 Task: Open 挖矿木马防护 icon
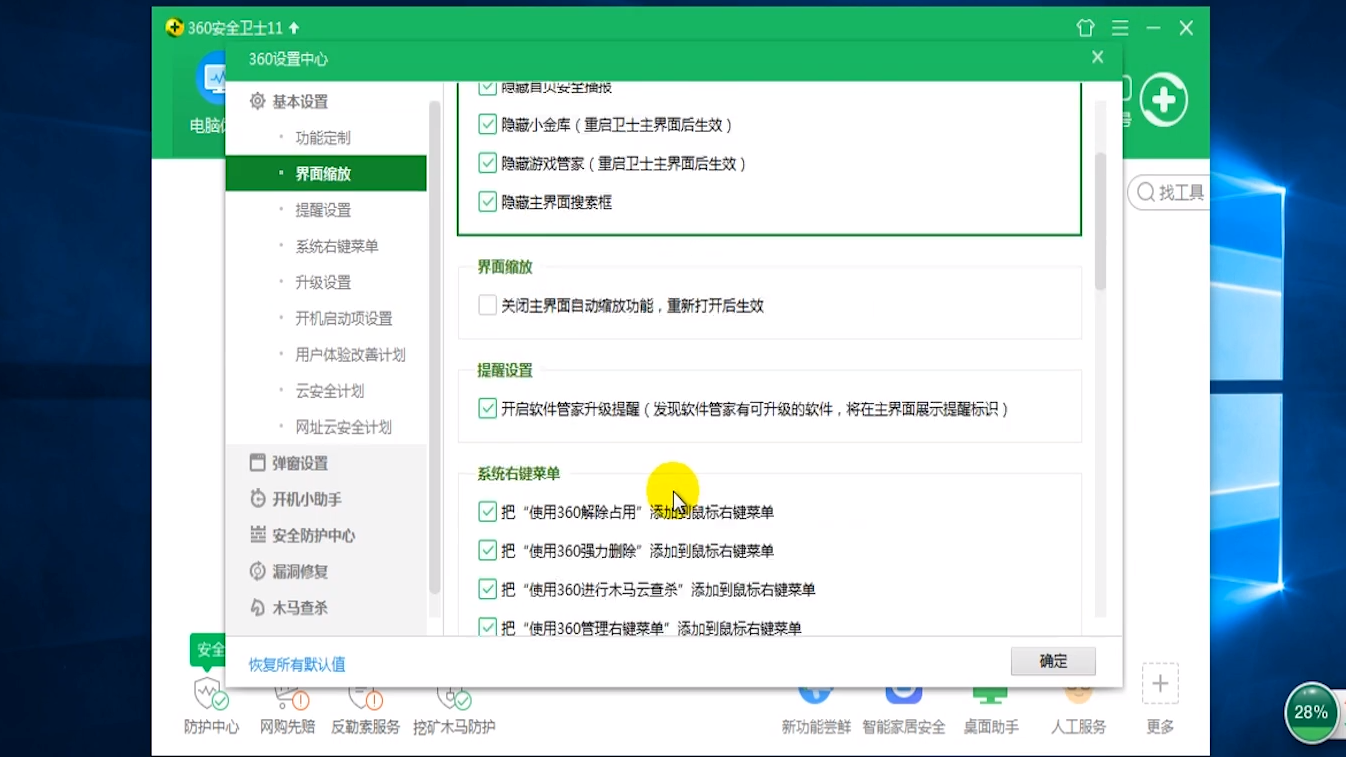(x=454, y=697)
